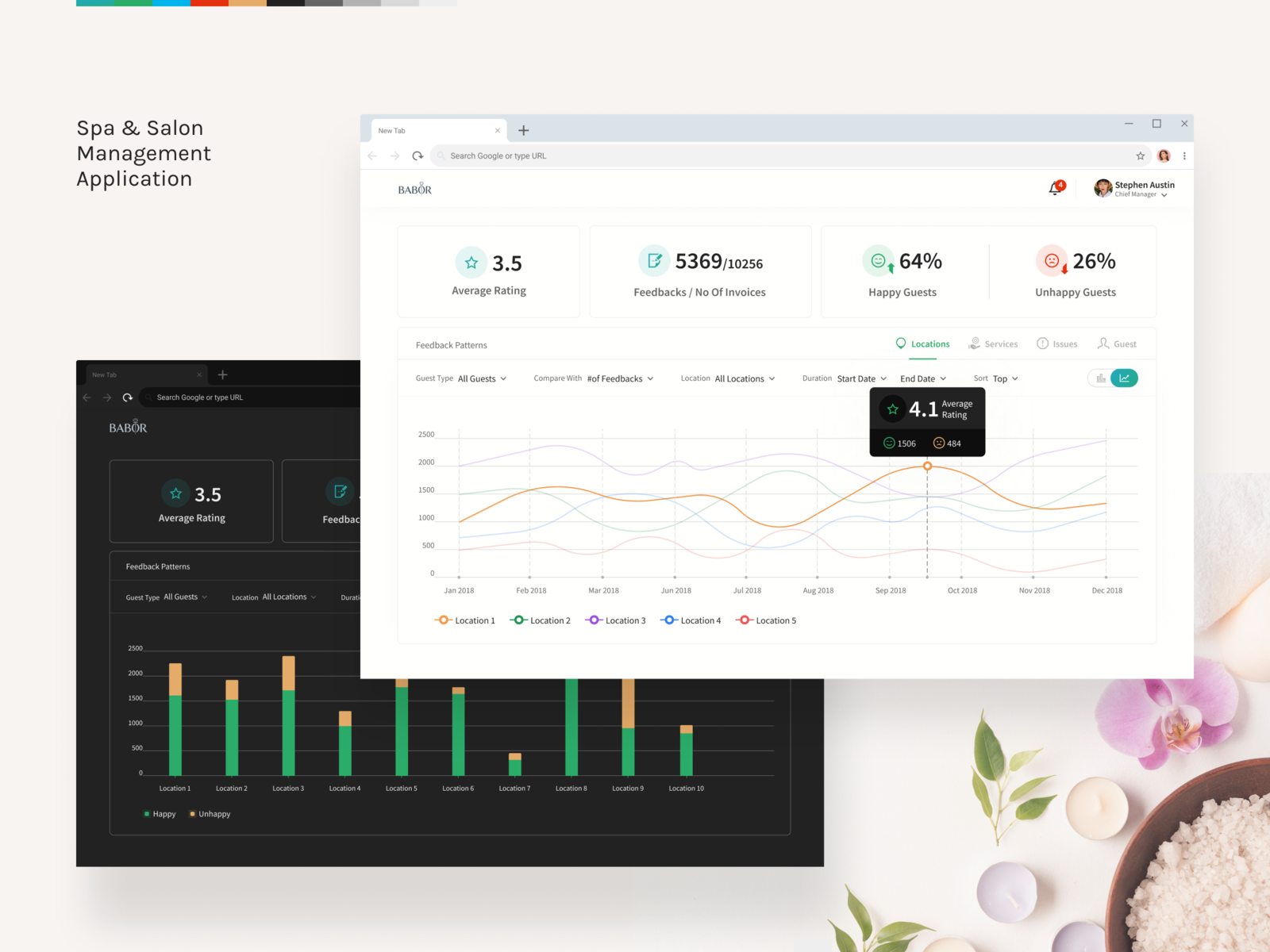Select the Locations map pin icon
1270x952 pixels.
coord(901,344)
